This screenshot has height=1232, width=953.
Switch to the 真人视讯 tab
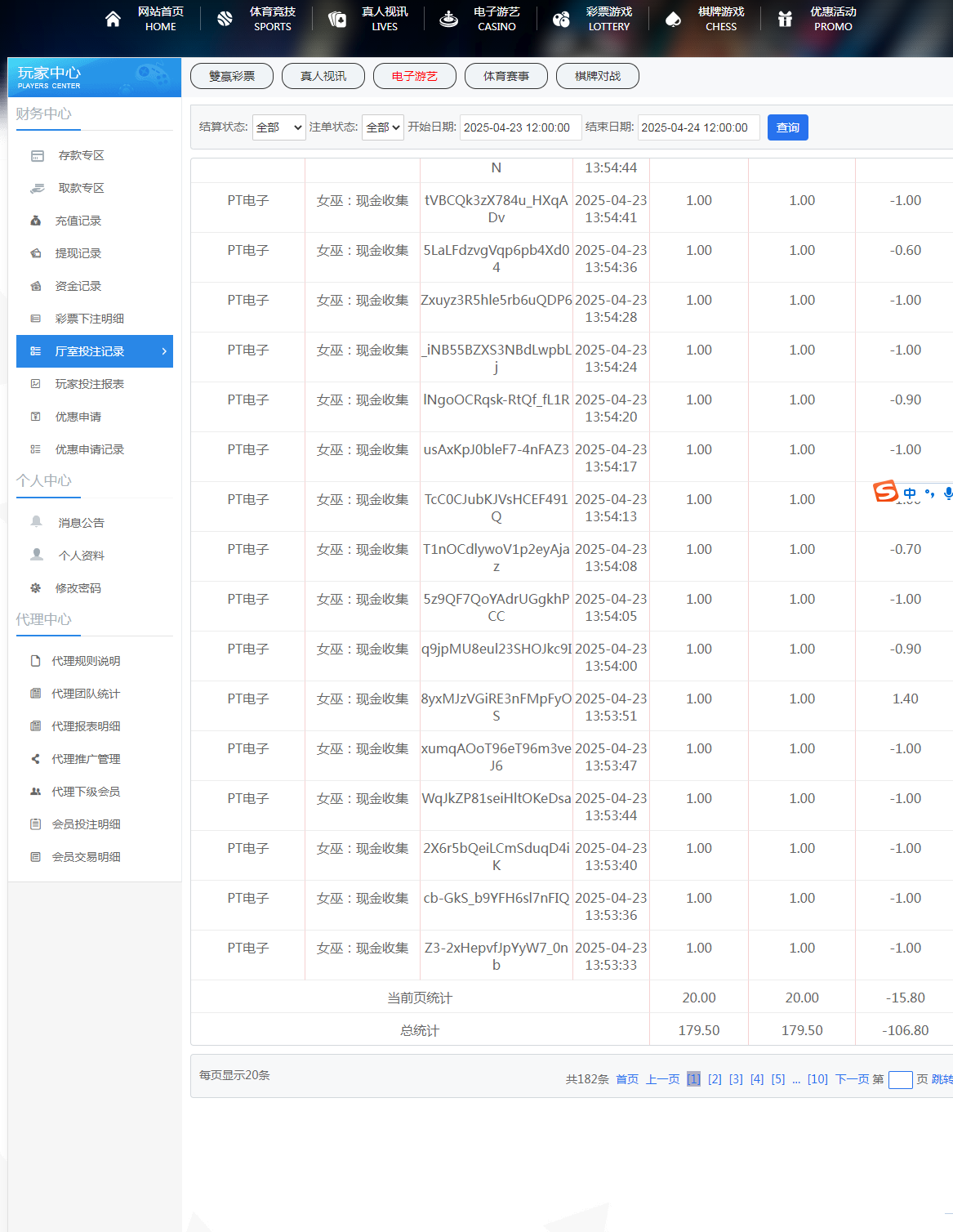(323, 76)
